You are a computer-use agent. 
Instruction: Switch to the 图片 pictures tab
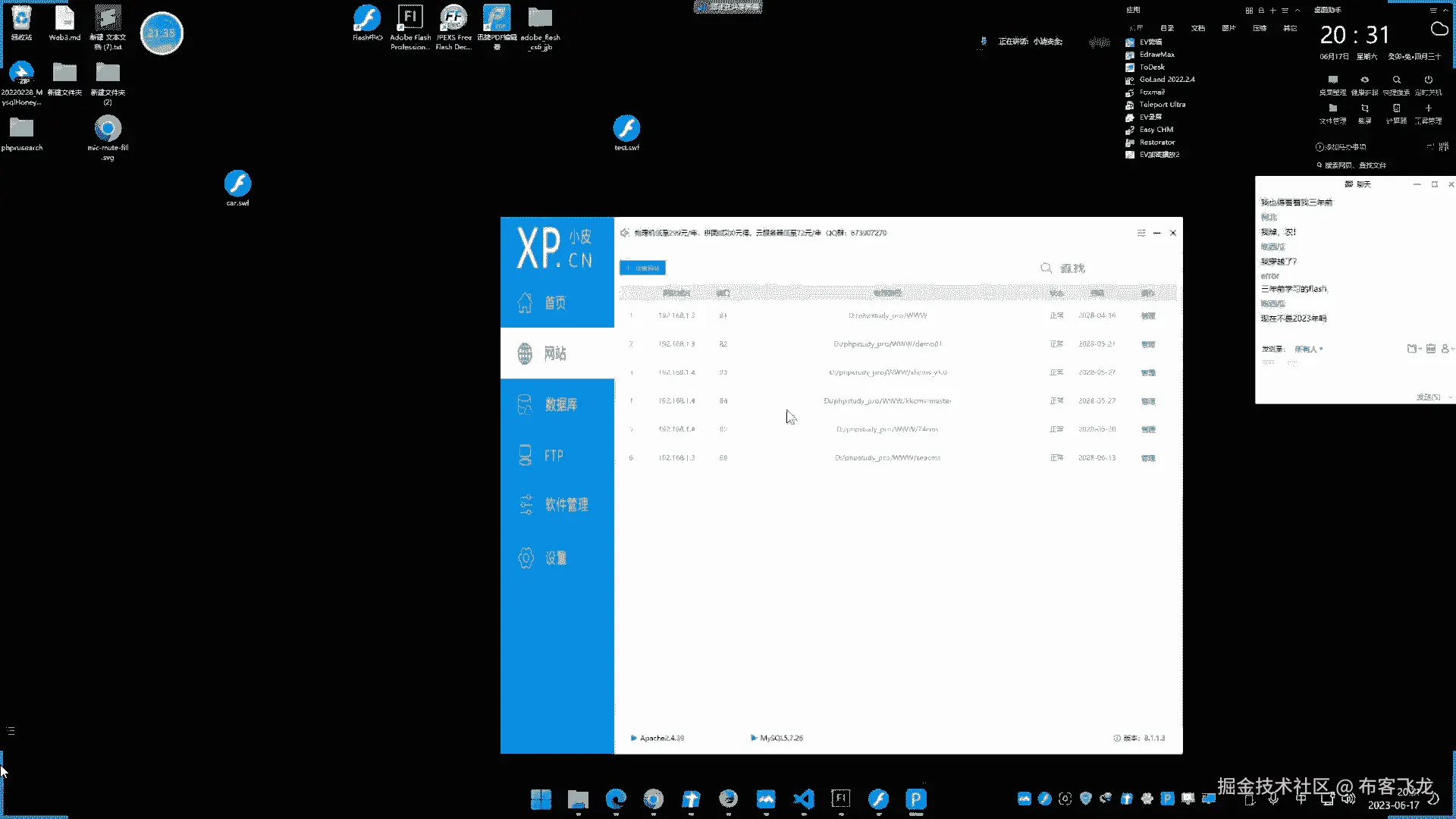(1228, 28)
